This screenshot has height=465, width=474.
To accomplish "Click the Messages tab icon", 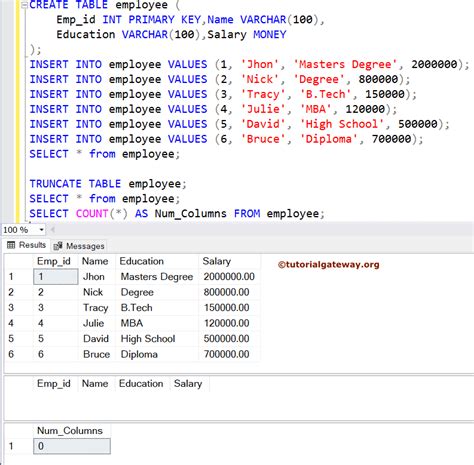I will [x=58, y=246].
